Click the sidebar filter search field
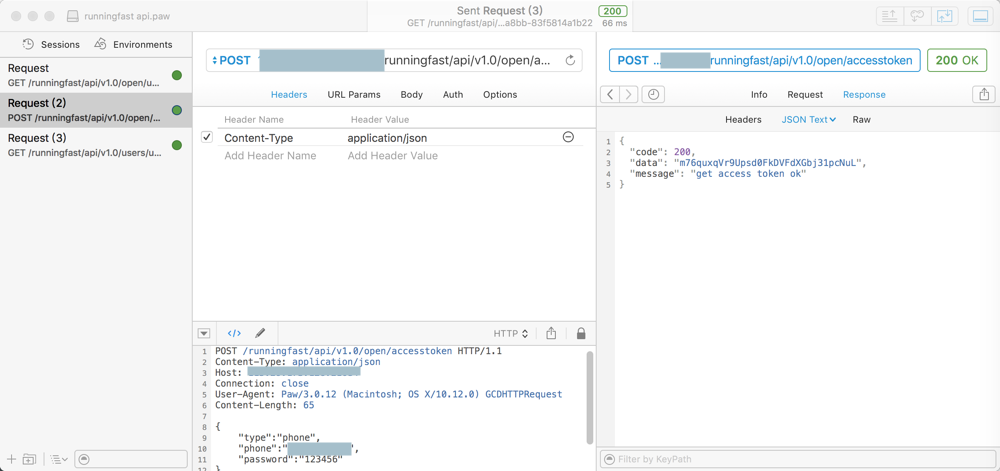 (131, 459)
